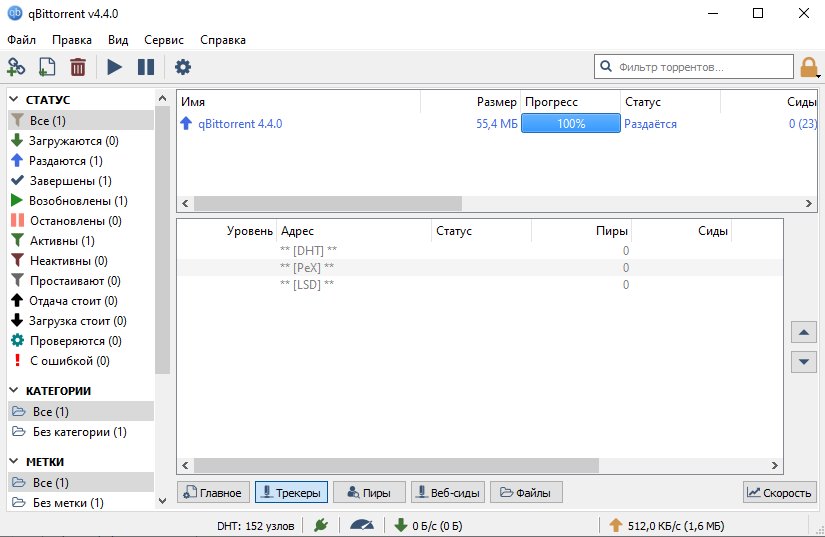Image resolution: width=825 pixels, height=537 pixels.
Task: Toggle the Speed graph button
Action: [779, 492]
